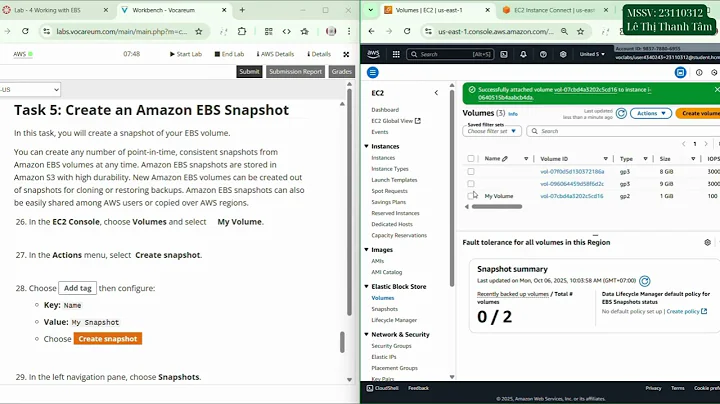Switch to Volumes | EC2 browser tab
The height and width of the screenshot is (404, 720).
pos(437,10)
